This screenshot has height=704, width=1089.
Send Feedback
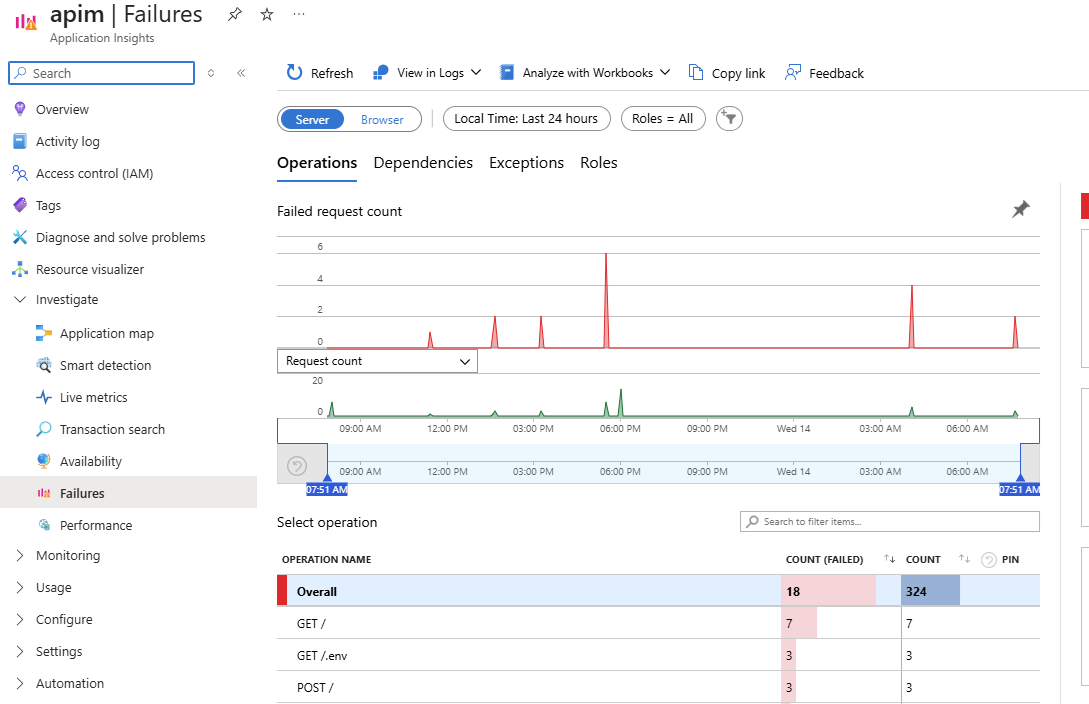(x=824, y=72)
